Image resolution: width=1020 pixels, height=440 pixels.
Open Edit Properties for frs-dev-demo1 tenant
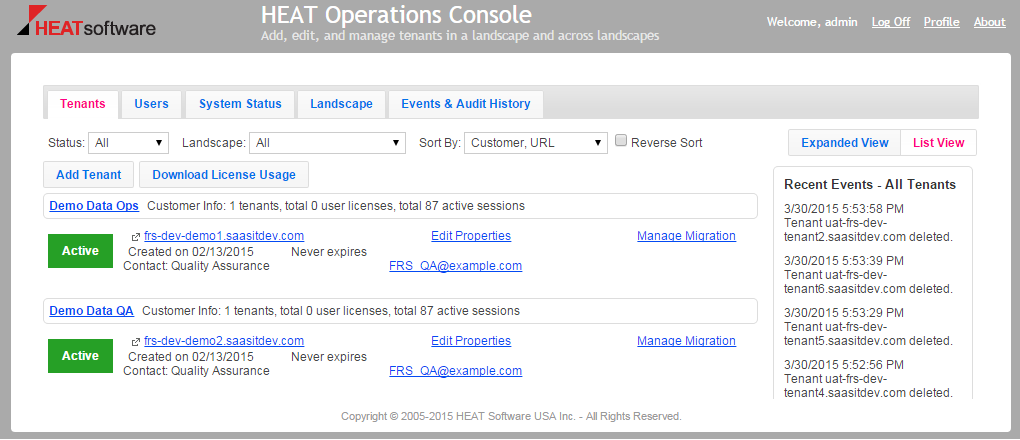click(471, 236)
